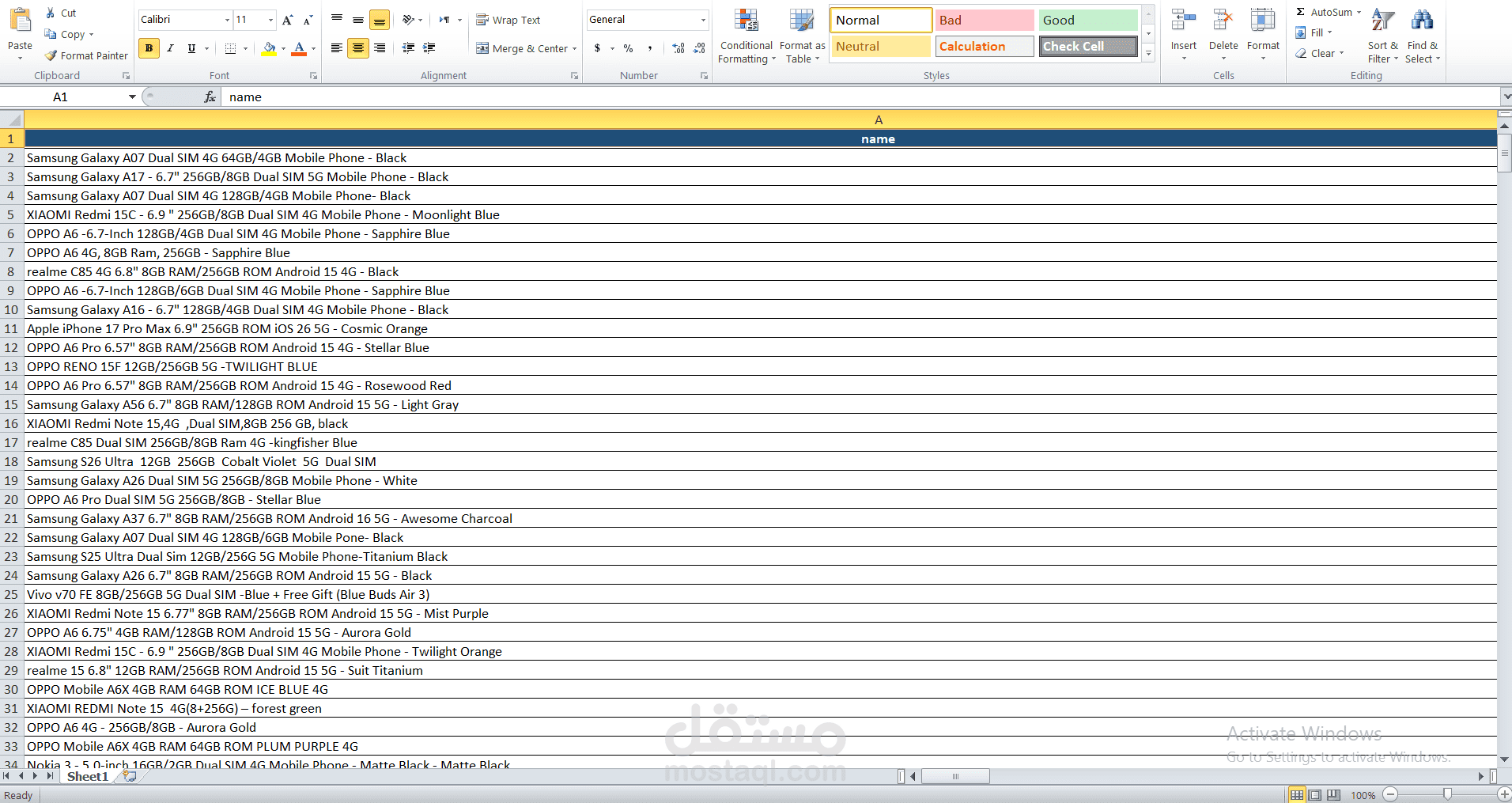
Task: Click the Insert Function fx icon
Action: (x=210, y=97)
